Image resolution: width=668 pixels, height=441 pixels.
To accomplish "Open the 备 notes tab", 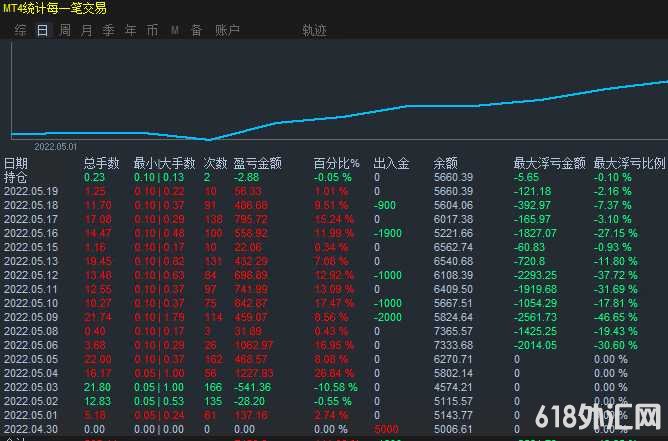I will click(196, 30).
